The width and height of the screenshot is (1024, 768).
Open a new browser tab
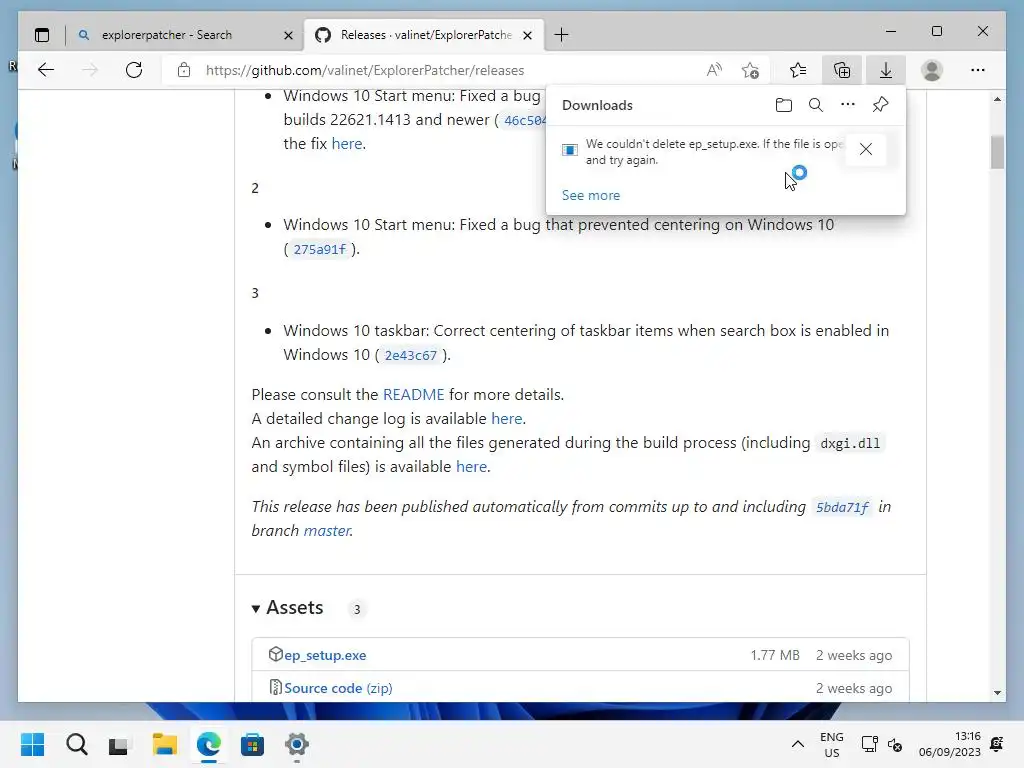pyautogui.click(x=561, y=35)
